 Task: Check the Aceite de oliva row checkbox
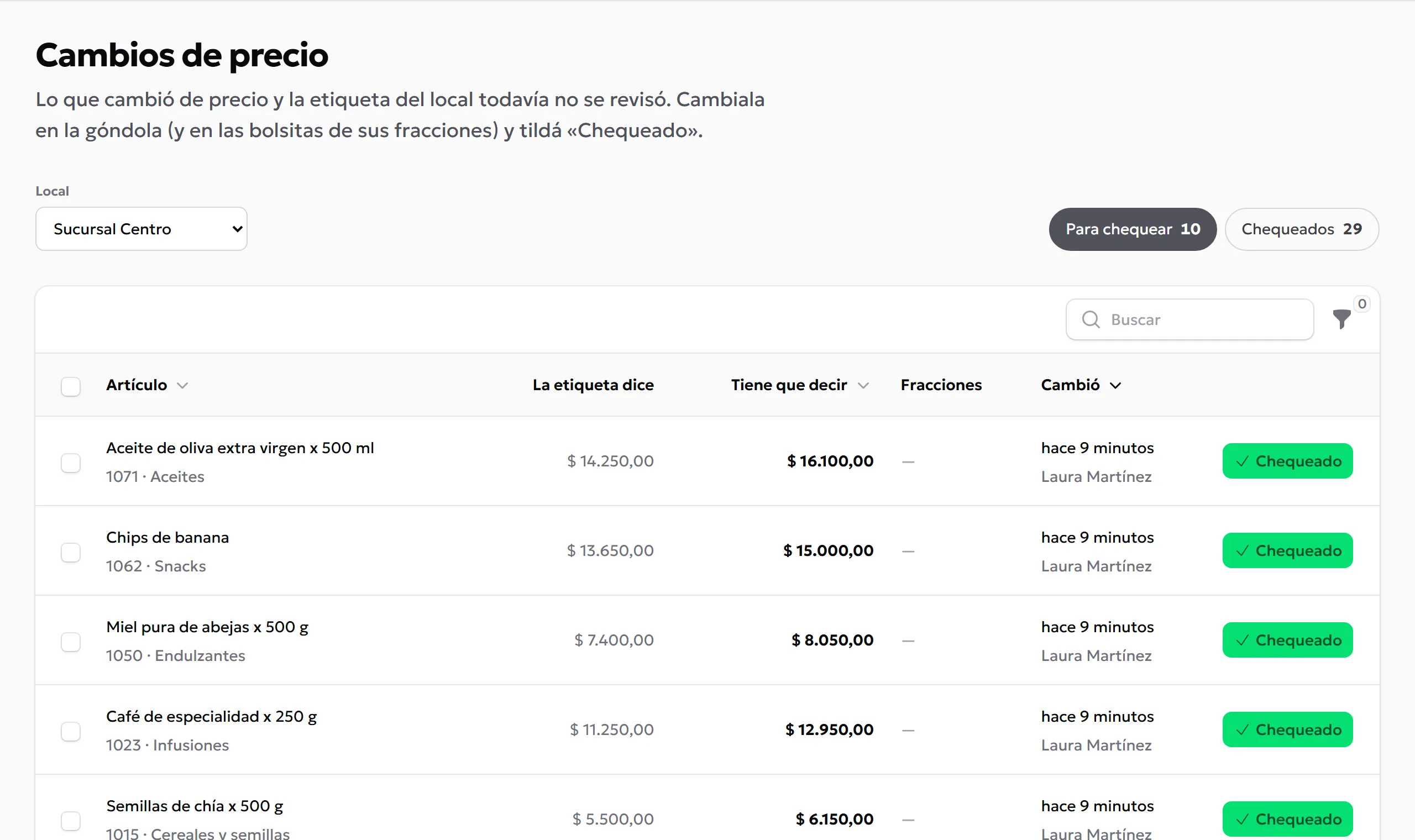[x=71, y=463]
